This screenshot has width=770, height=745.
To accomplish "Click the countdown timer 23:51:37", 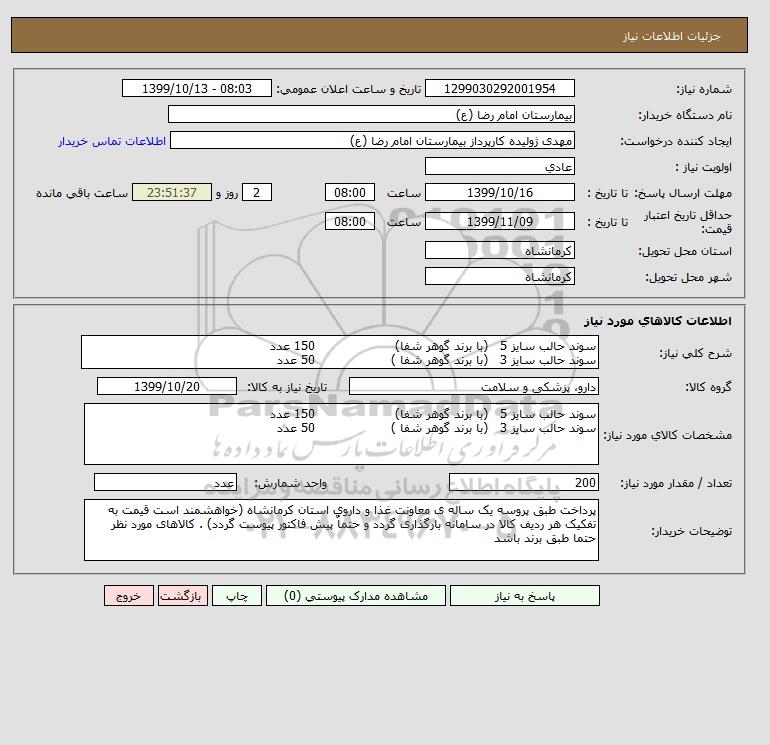I will pos(172,193).
